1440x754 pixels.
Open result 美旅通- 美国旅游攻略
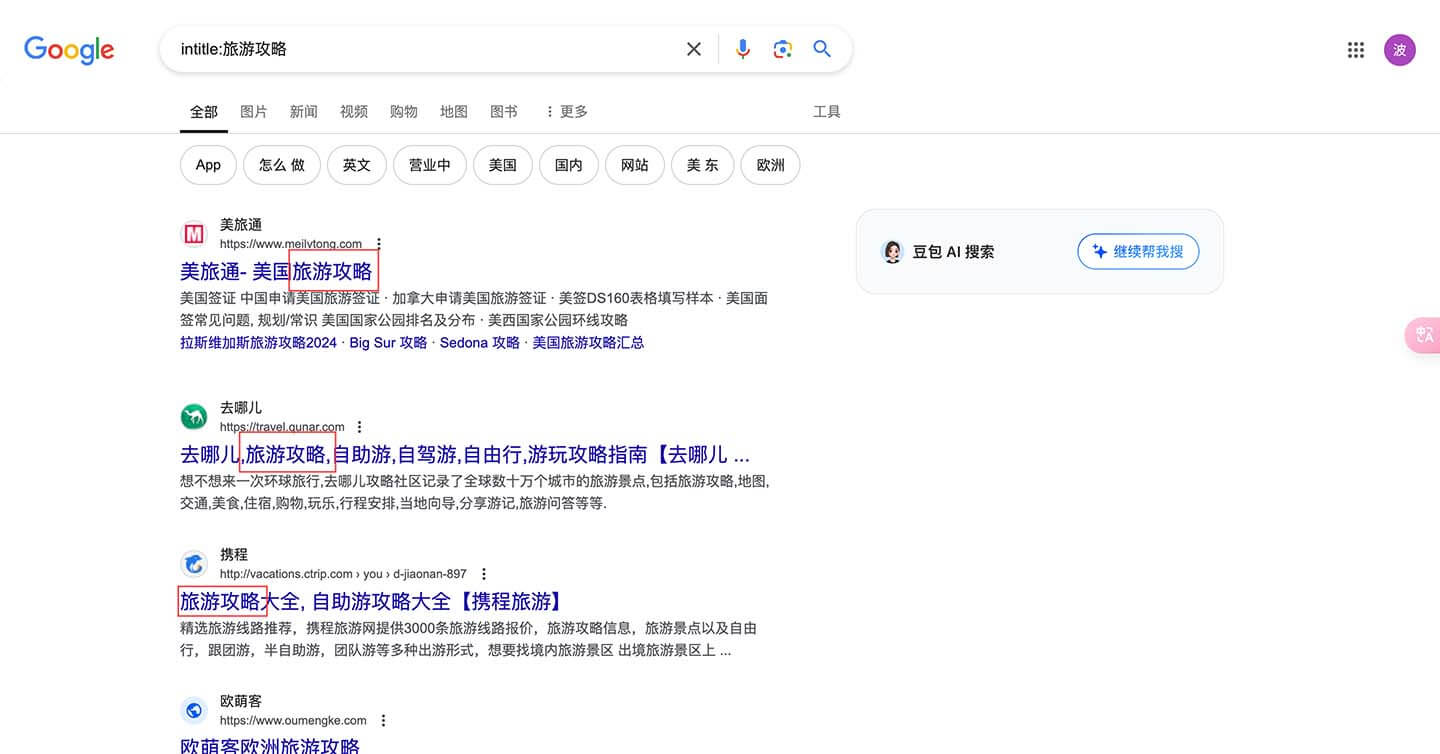[276, 271]
